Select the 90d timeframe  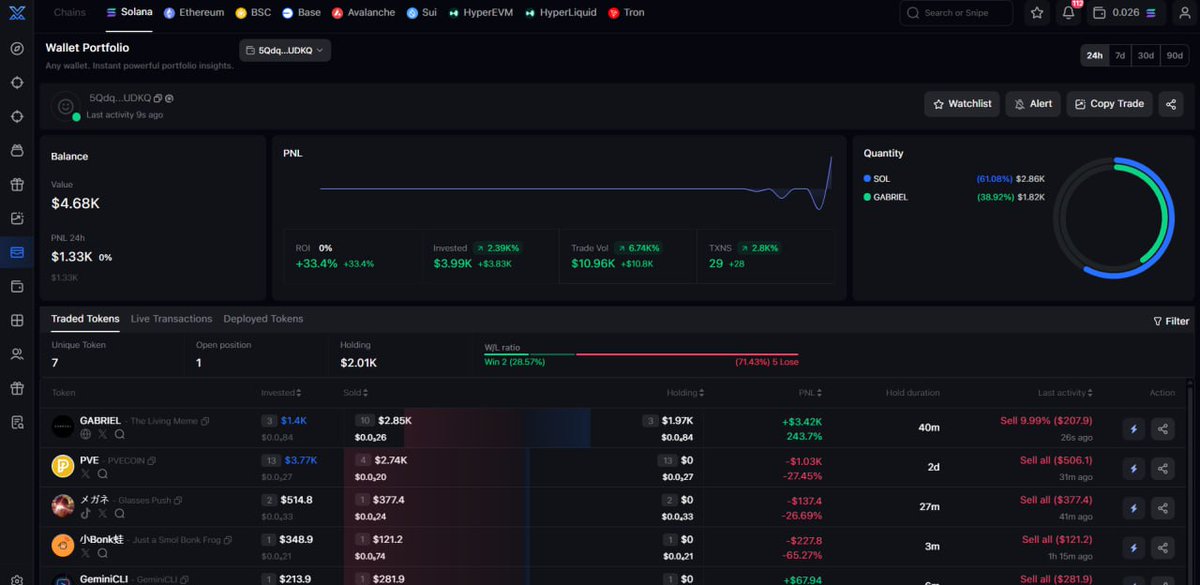pyautogui.click(x=1174, y=56)
